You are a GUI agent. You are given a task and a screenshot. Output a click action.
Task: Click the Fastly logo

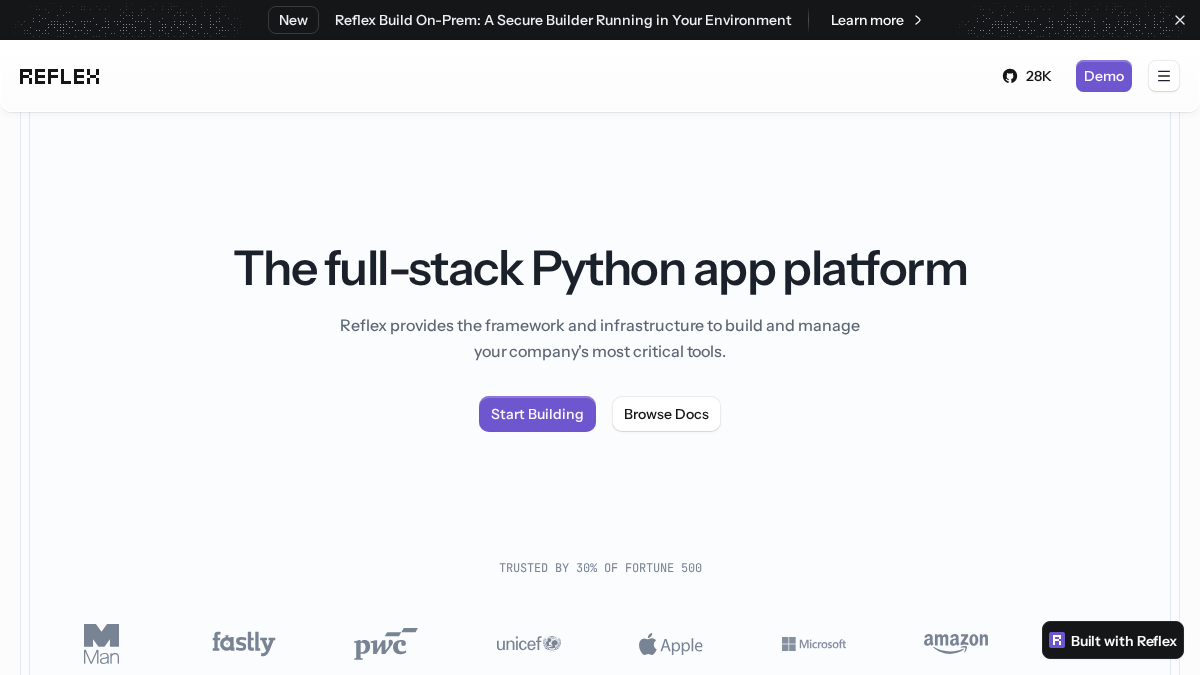click(x=243, y=643)
